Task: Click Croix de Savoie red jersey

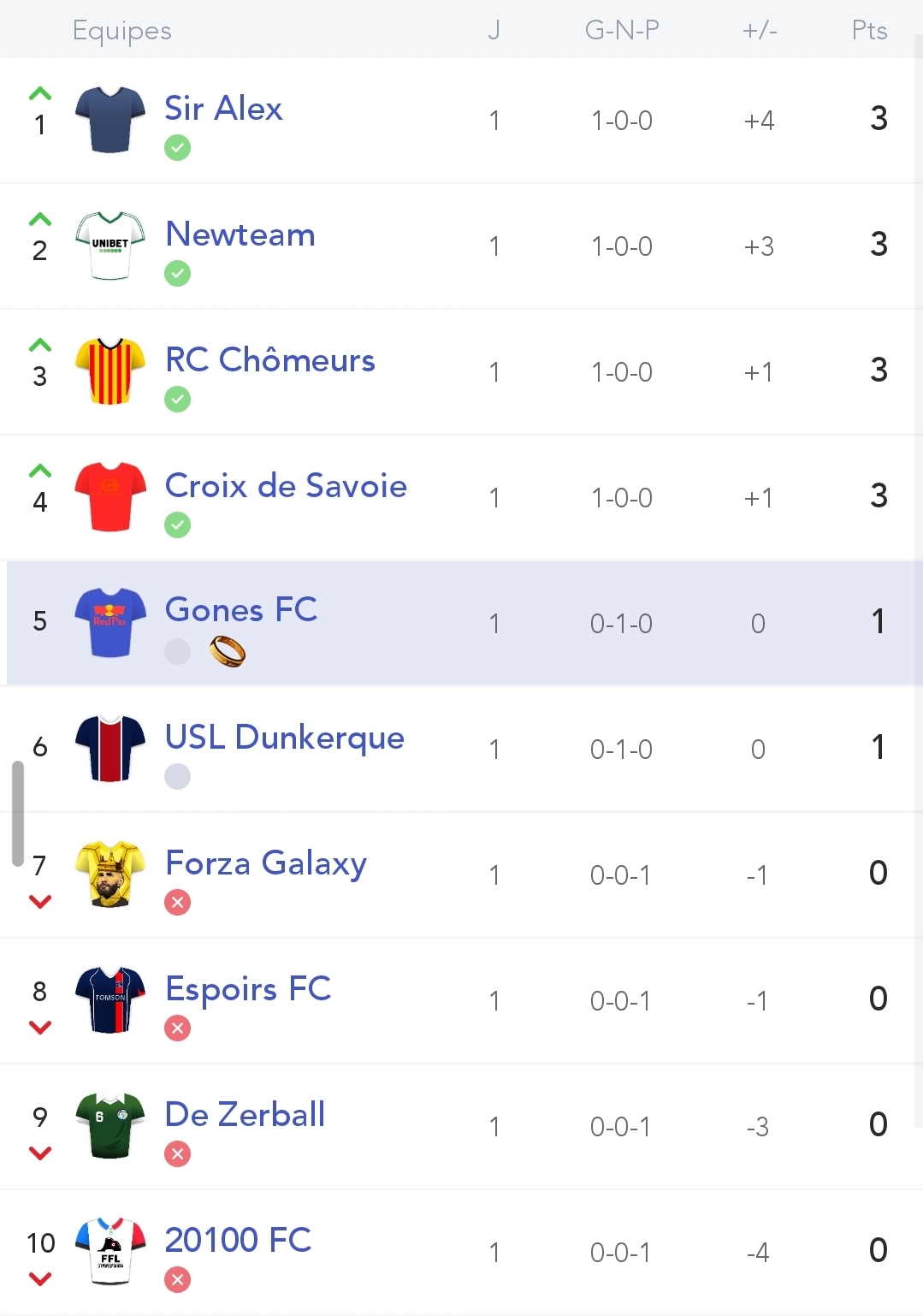Action: [110, 497]
